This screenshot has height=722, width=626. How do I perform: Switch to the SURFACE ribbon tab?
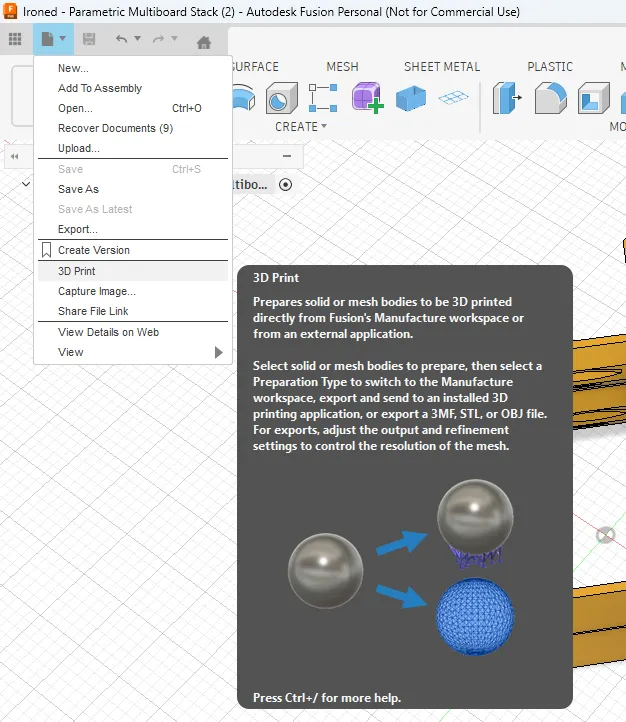[255, 67]
